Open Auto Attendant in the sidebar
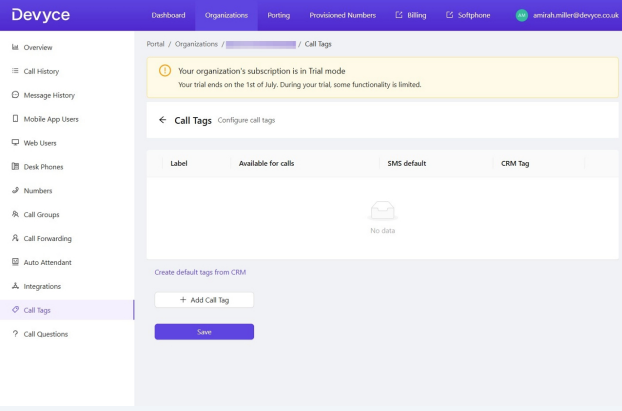 click(x=67, y=262)
